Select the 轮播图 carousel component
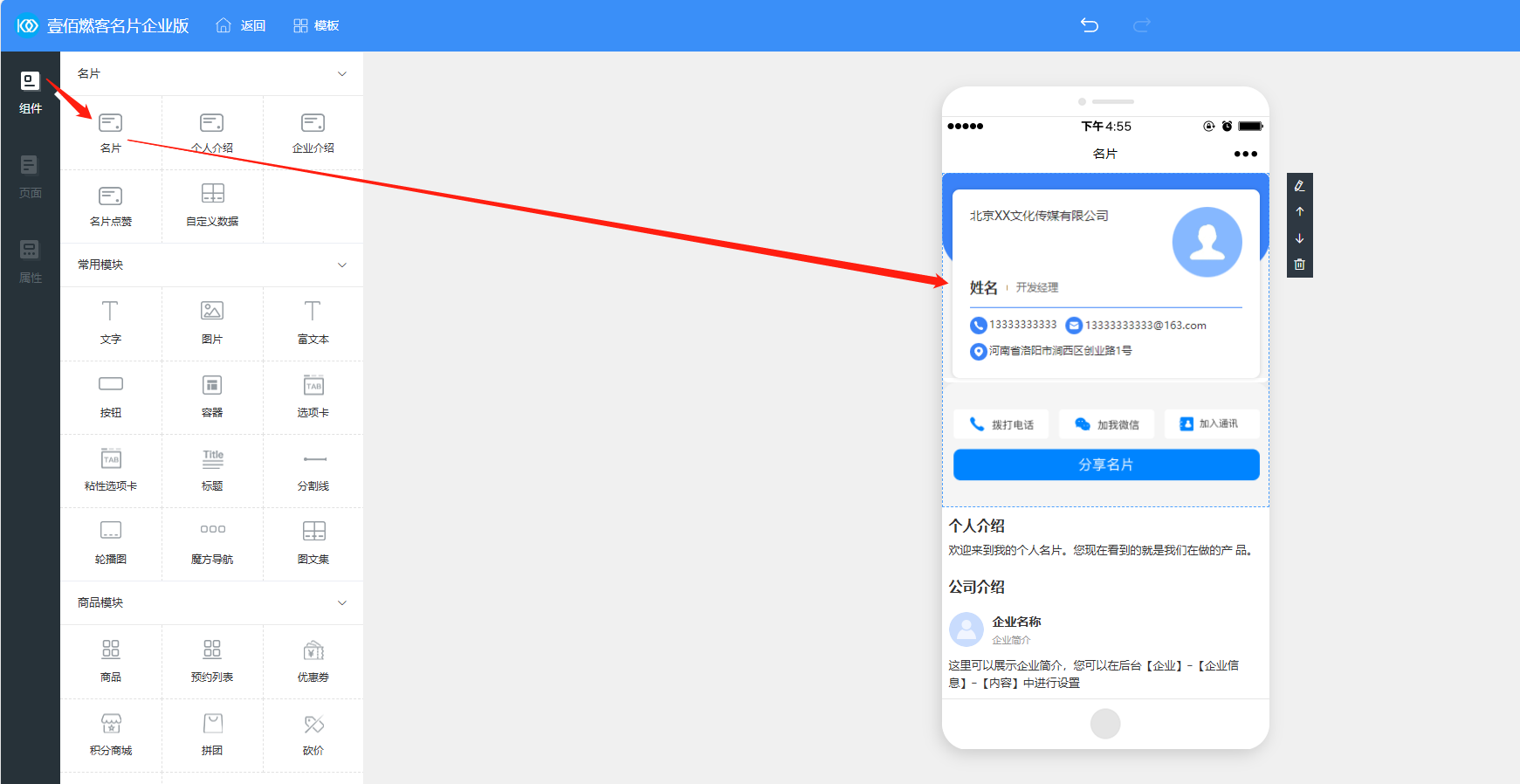The image size is (1520, 784). click(111, 541)
